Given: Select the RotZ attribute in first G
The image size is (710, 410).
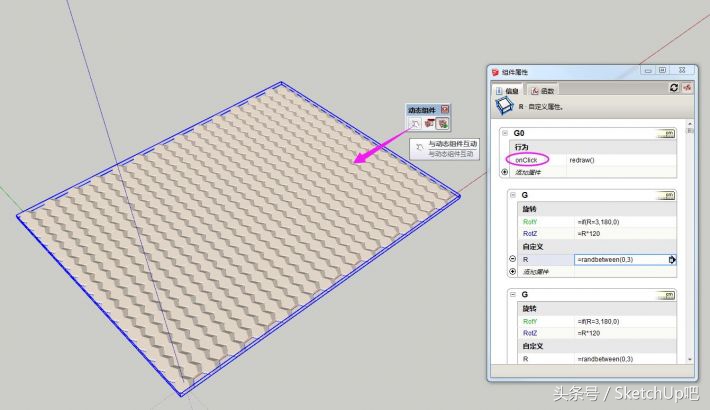Looking at the screenshot, I should pos(530,234).
